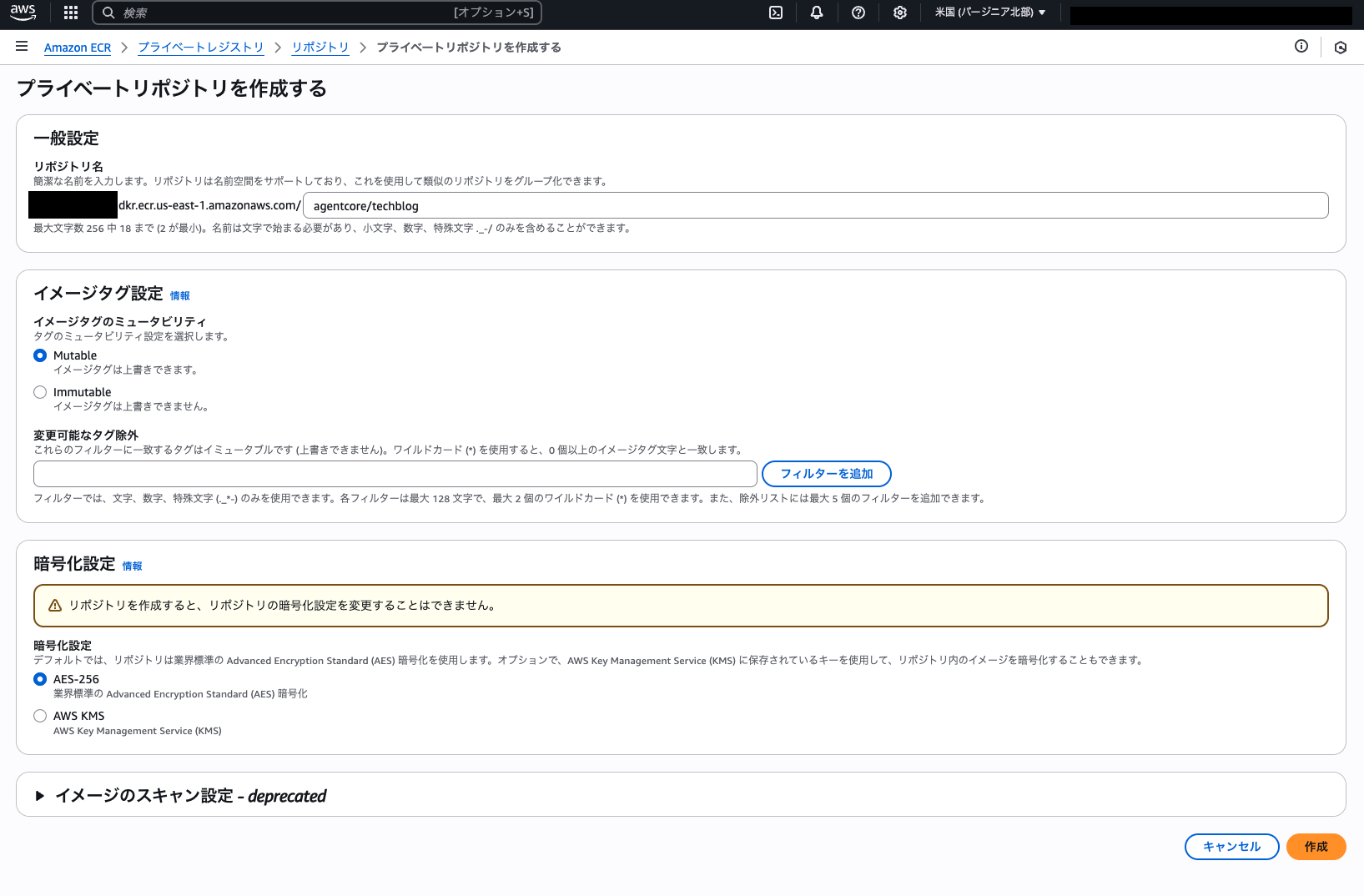Viewport: 1364px width, 896px height.
Task: Open 情報 link beside イメージタグ設定
Action: 180,295
